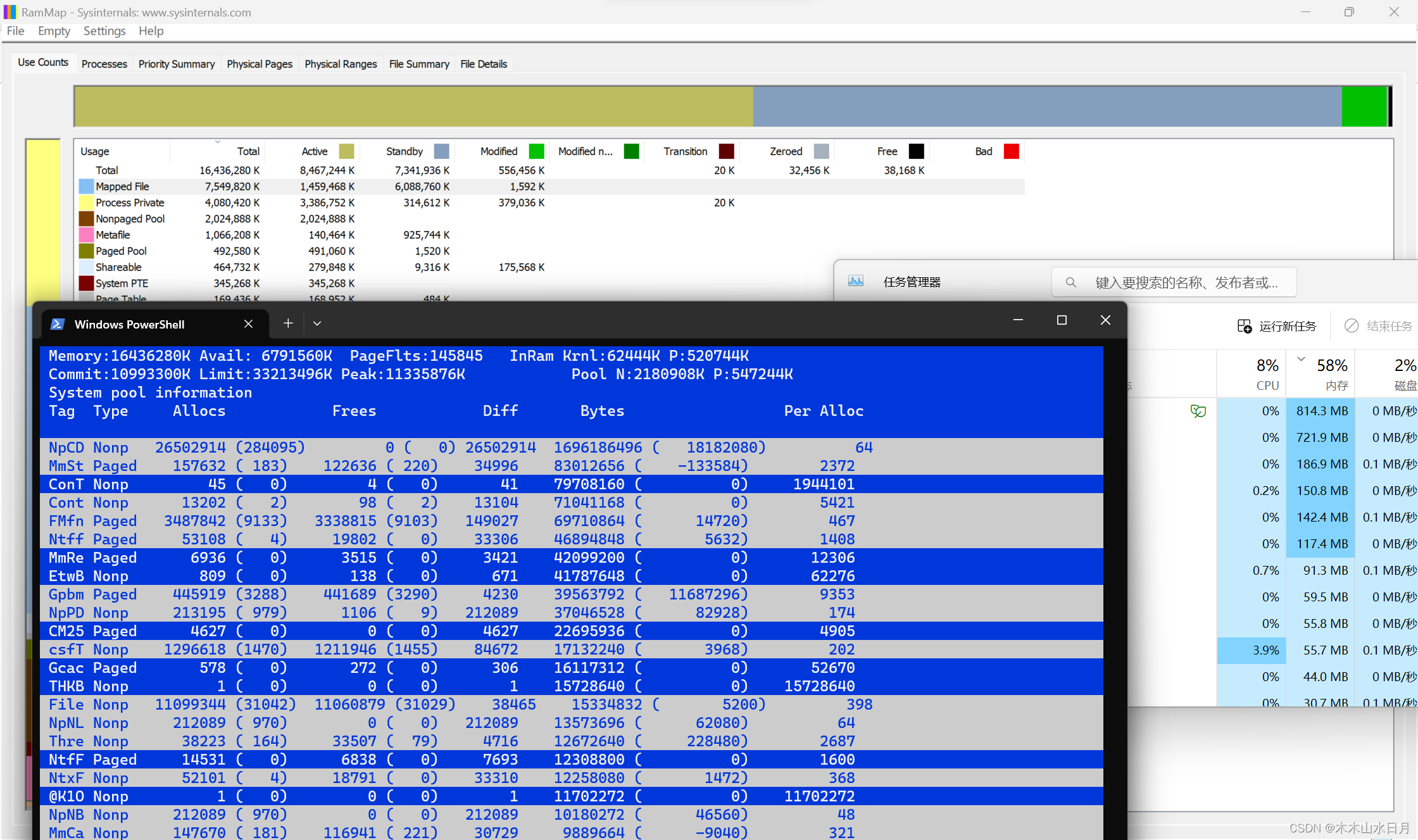Expand the PowerShell tab dropdown chevron
Image resolution: width=1418 pixels, height=840 pixels.
(317, 323)
